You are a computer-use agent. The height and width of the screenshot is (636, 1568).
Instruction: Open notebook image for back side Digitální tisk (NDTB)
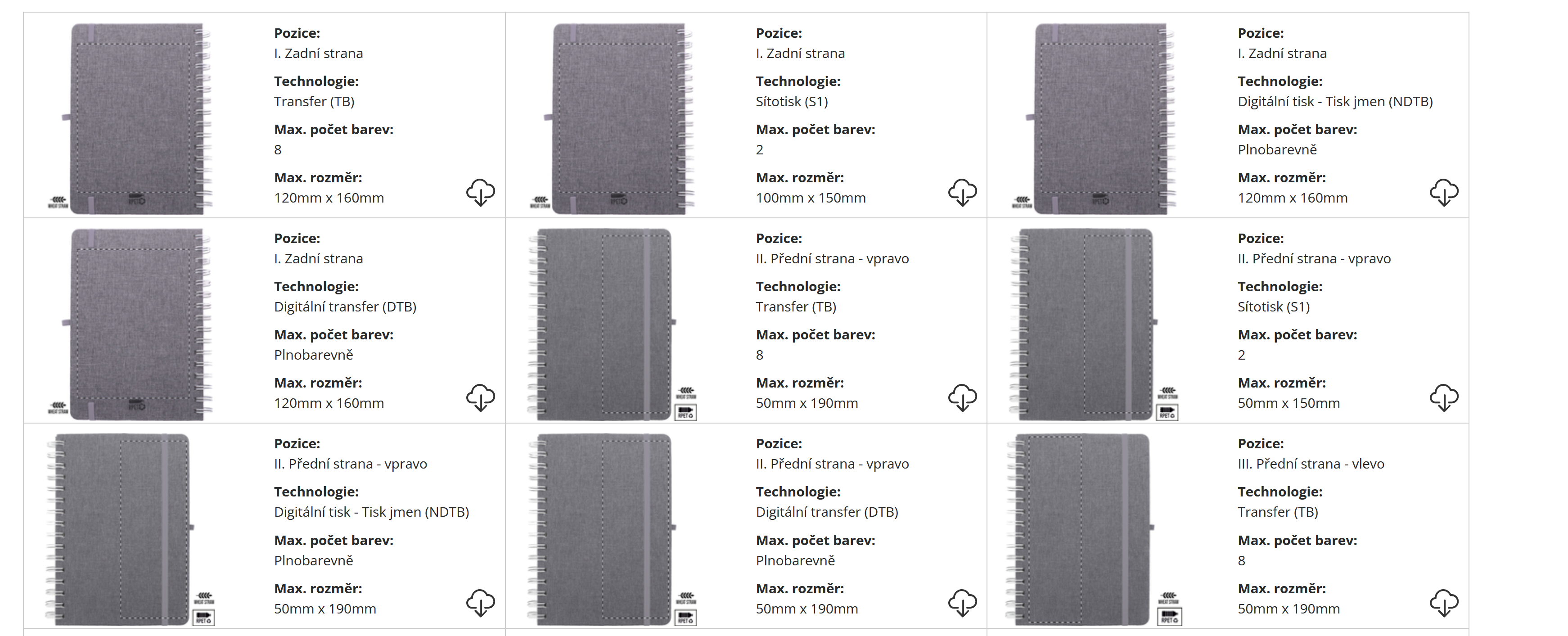point(1094,119)
